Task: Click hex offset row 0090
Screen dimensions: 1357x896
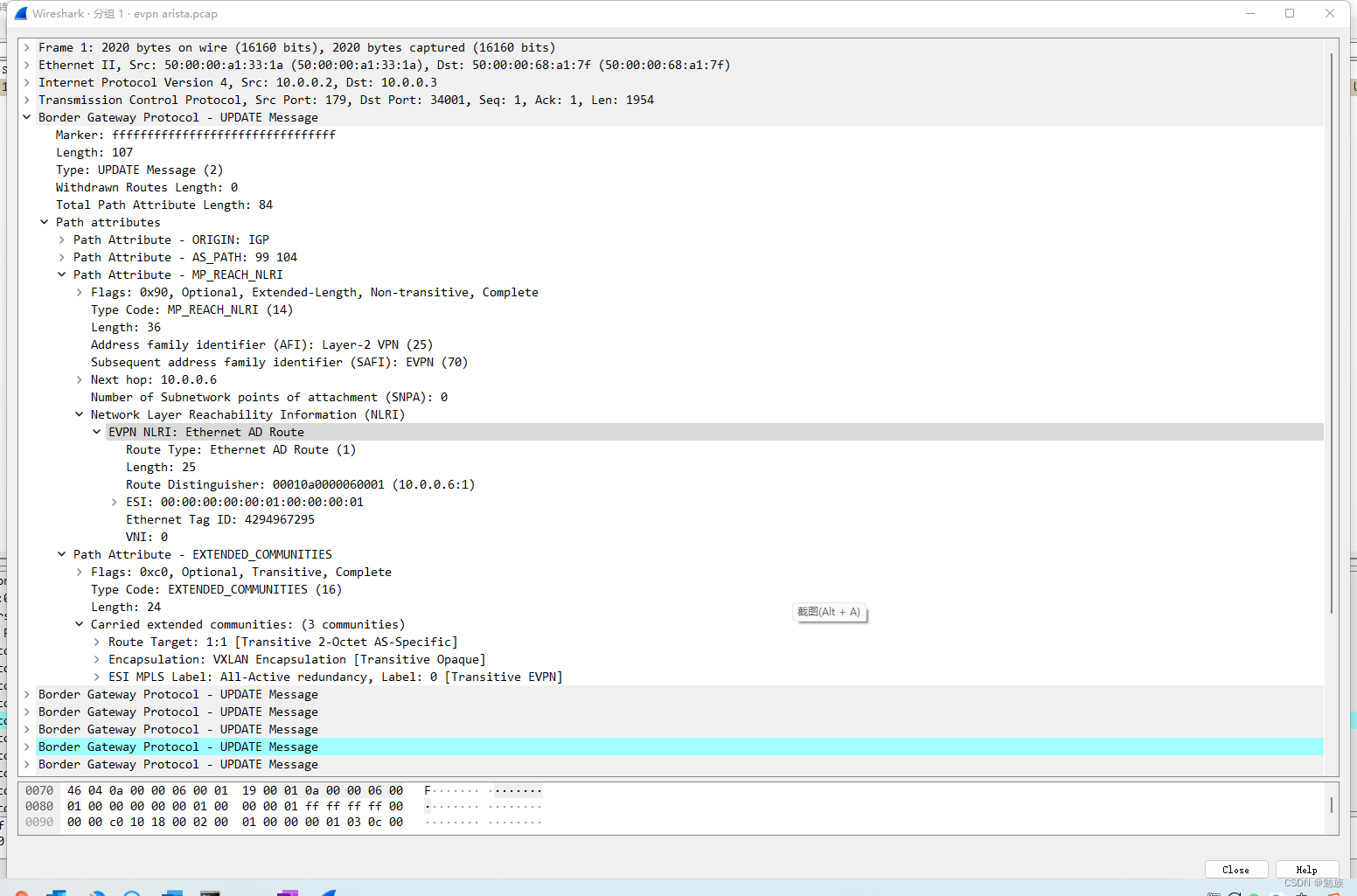Action: pyautogui.click(x=39, y=822)
